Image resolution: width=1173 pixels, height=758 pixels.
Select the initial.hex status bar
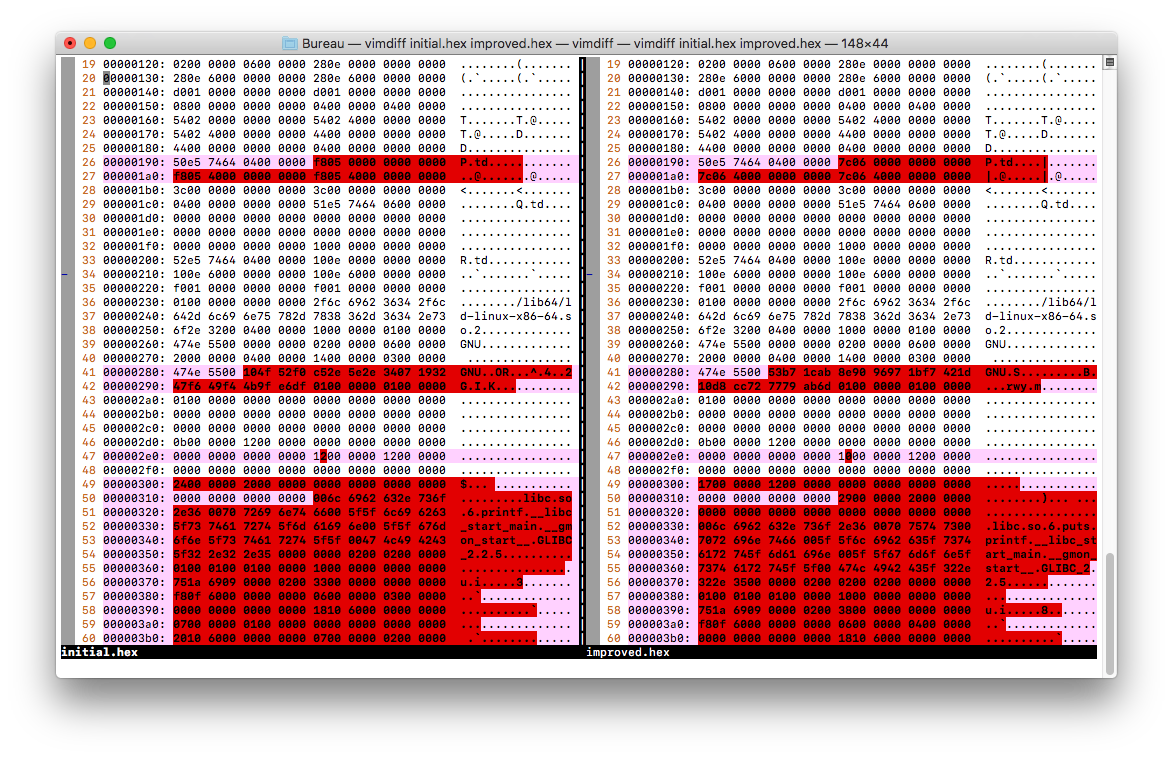coord(100,652)
